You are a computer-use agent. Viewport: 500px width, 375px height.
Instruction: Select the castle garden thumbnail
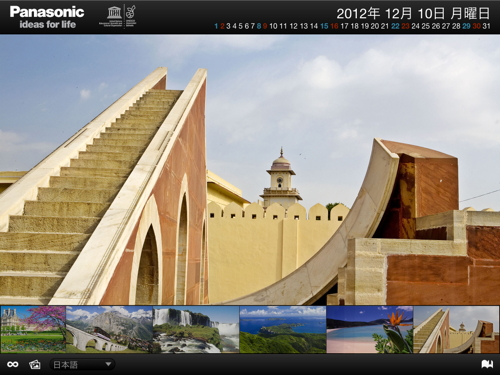point(33,330)
